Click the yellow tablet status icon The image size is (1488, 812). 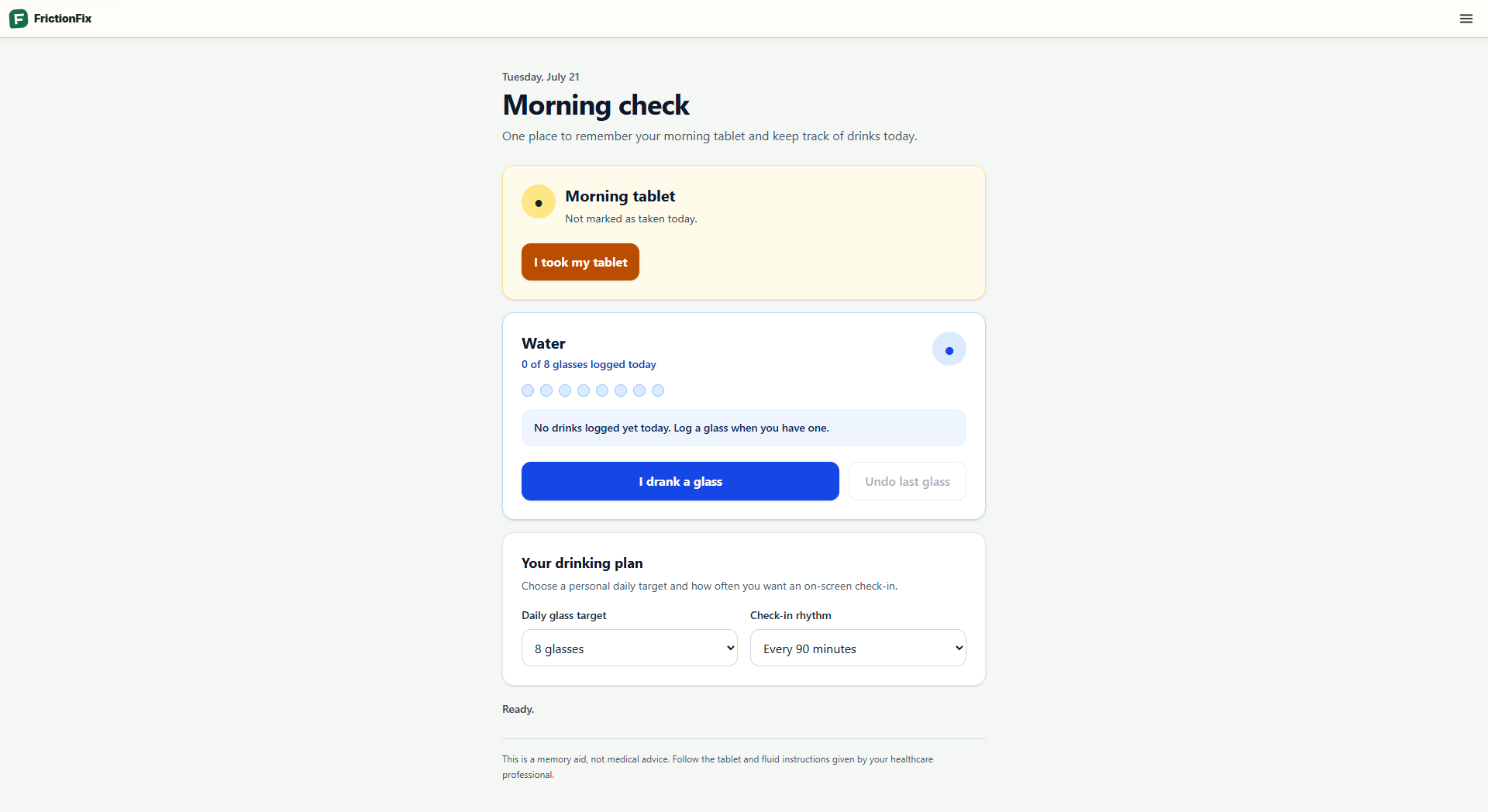pos(539,202)
